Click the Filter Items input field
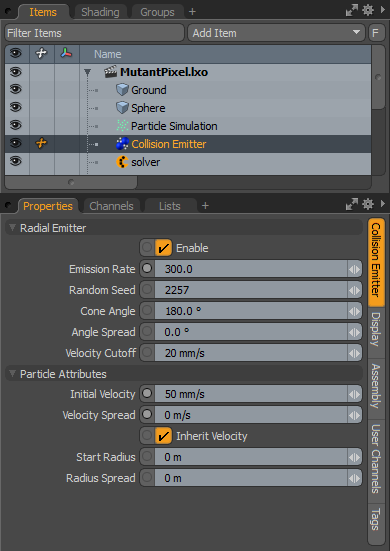 pyautogui.click(x=95, y=33)
